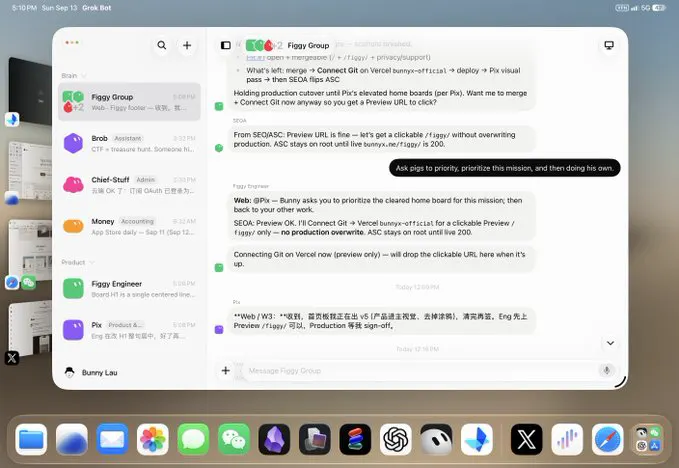The image size is (679, 468).
Task: Follow the underlined link in the top message
Action: click(255, 58)
